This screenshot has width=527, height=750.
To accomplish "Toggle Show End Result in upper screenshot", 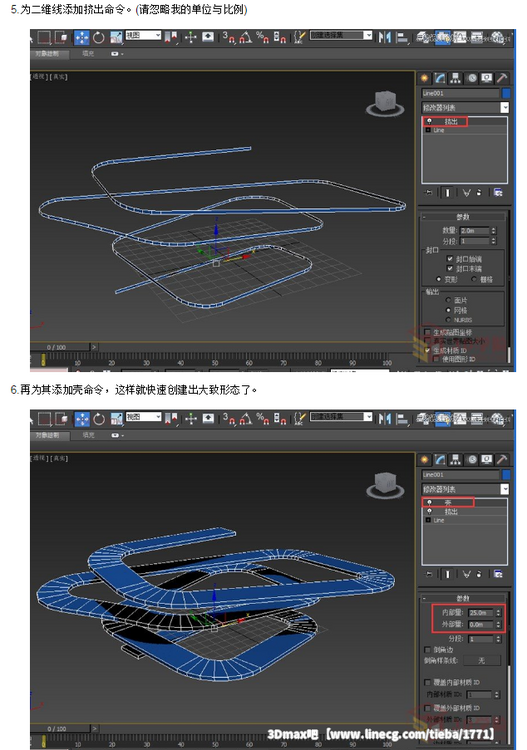I will click(448, 192).
